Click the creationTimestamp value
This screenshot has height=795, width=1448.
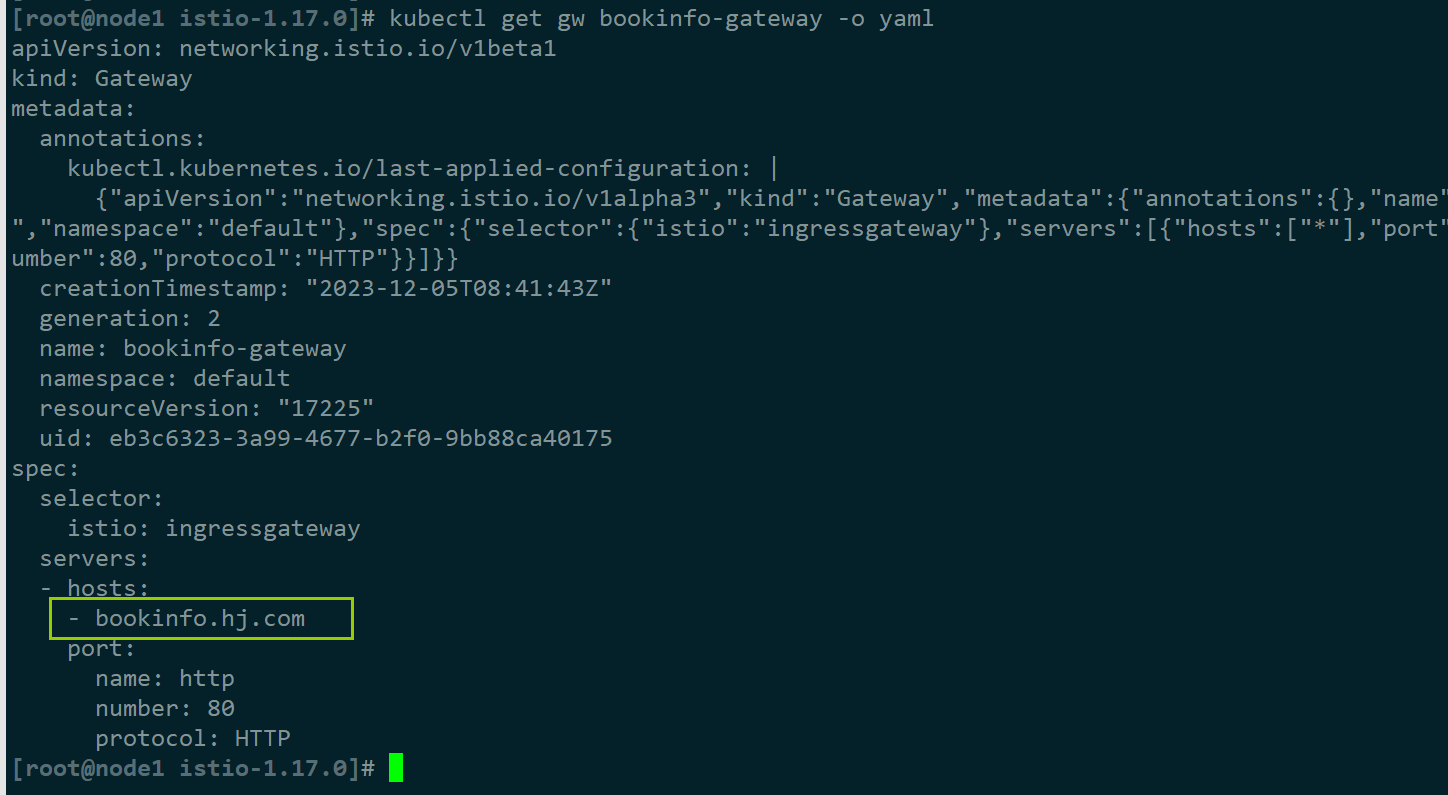[x=459, y=288]
